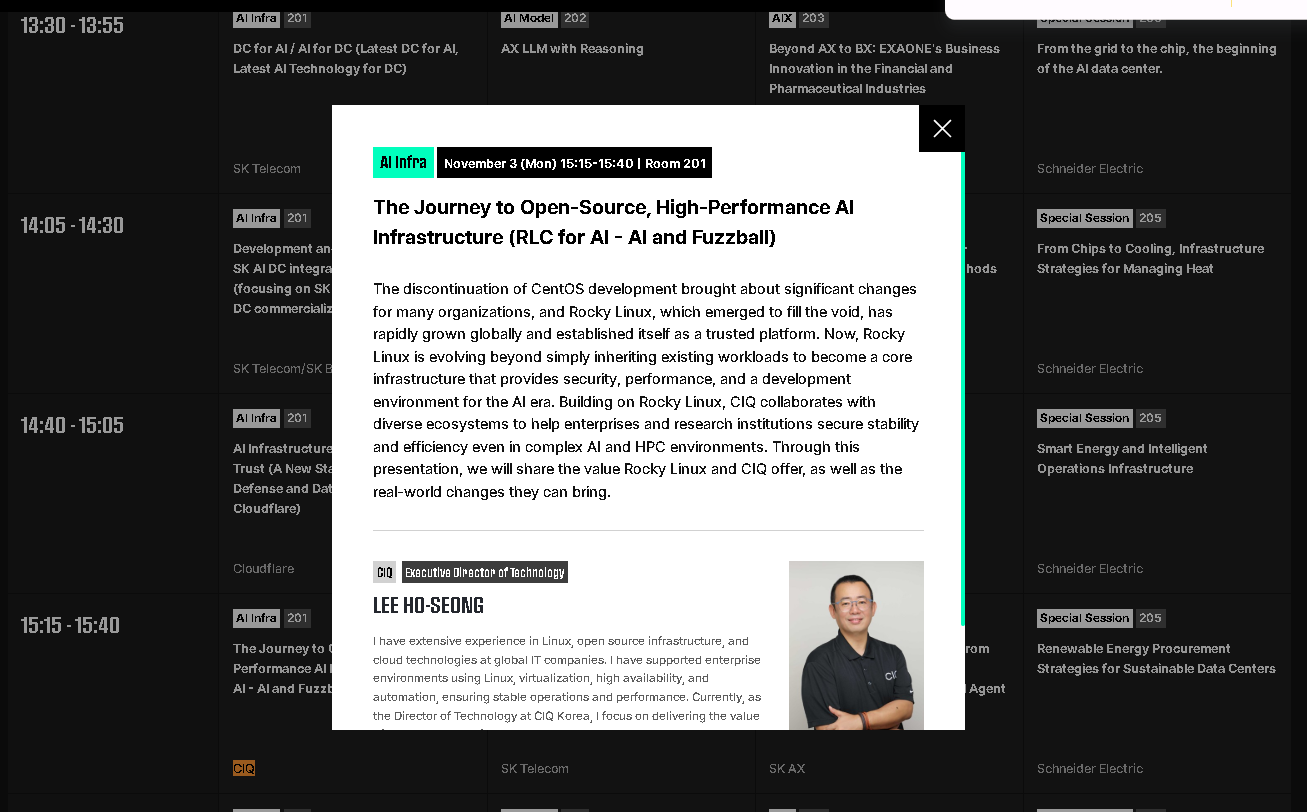Click the green scrollbar on the popup
The height and width of the screenshot is (812, 1307).
point(962,388)
